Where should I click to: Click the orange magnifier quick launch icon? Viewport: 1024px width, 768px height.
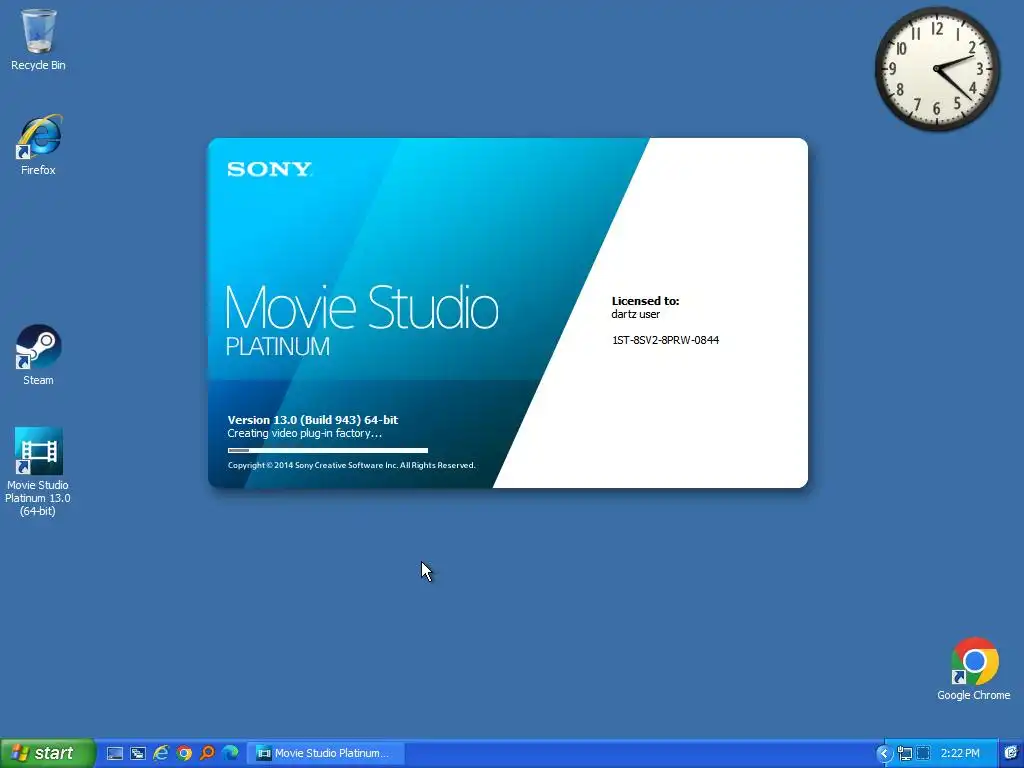coord(207,754)
